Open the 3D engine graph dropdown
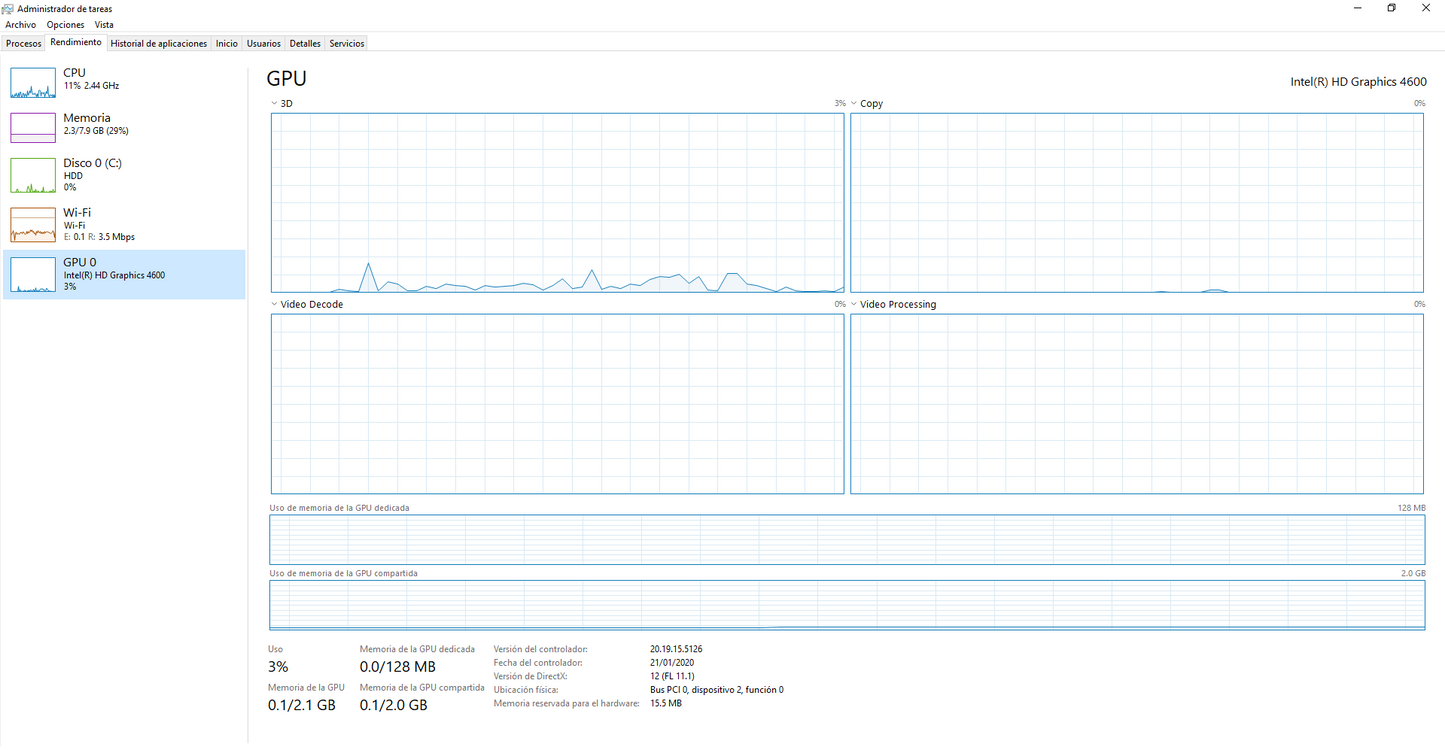 274,104
